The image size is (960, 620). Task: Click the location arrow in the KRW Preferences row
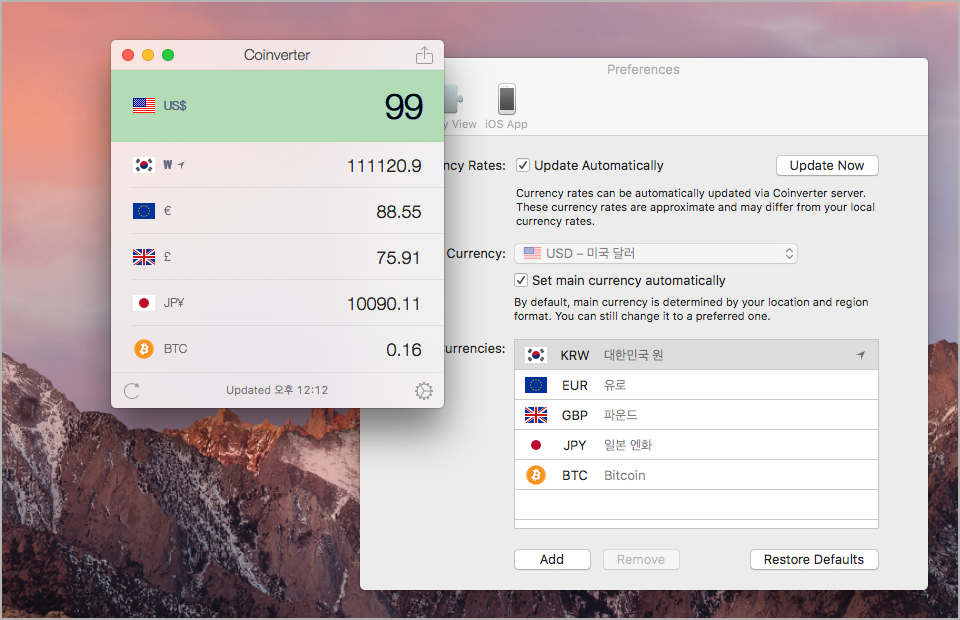click(x=861, y=355)
